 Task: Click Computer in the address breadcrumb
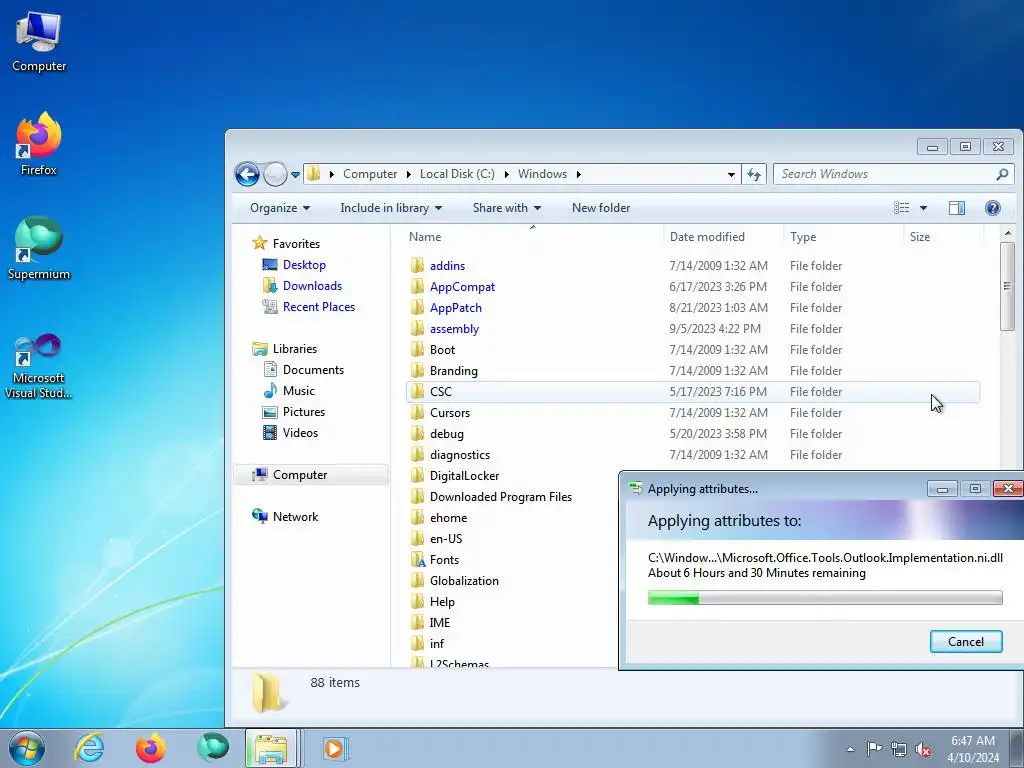370,174
